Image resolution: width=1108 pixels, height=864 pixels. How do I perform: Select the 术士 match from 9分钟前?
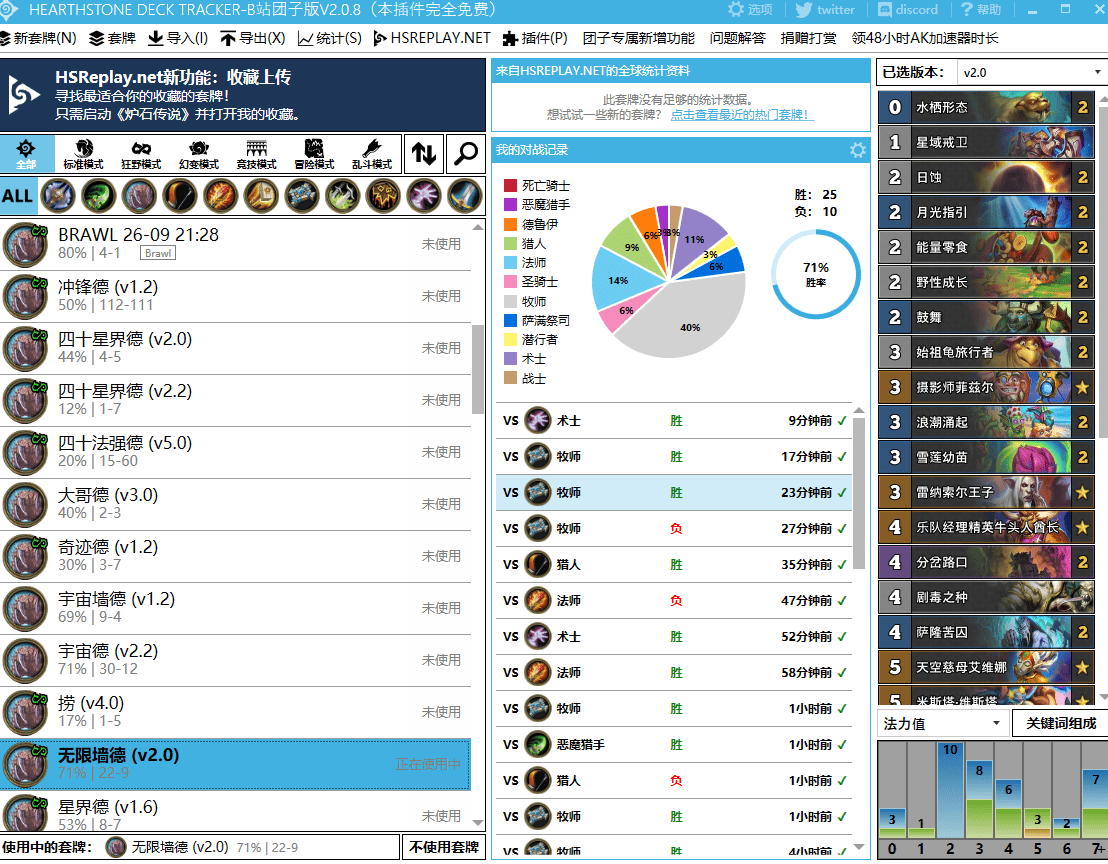pos(673,421)
